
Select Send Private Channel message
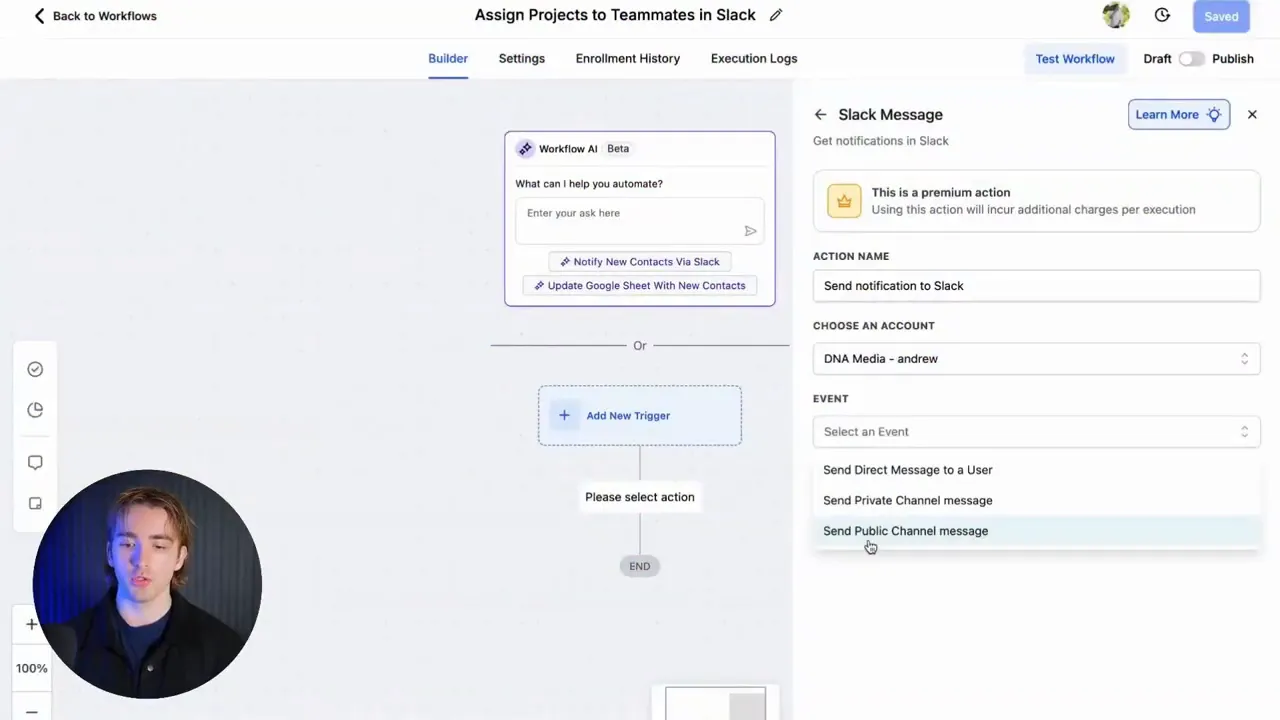pos(1036,500)
